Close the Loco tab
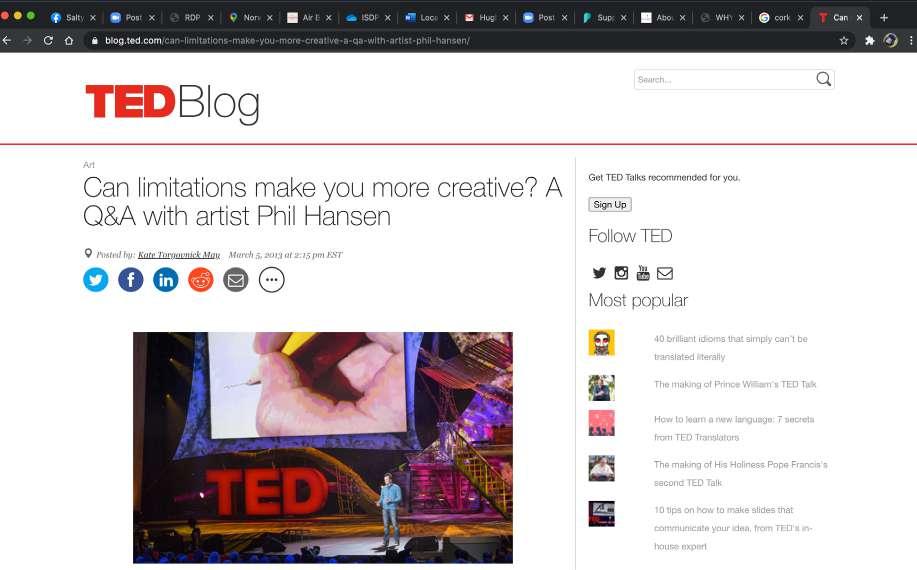The height and width of the screenshot is (570, 917). pyautogui.click(x=446, y=18)
